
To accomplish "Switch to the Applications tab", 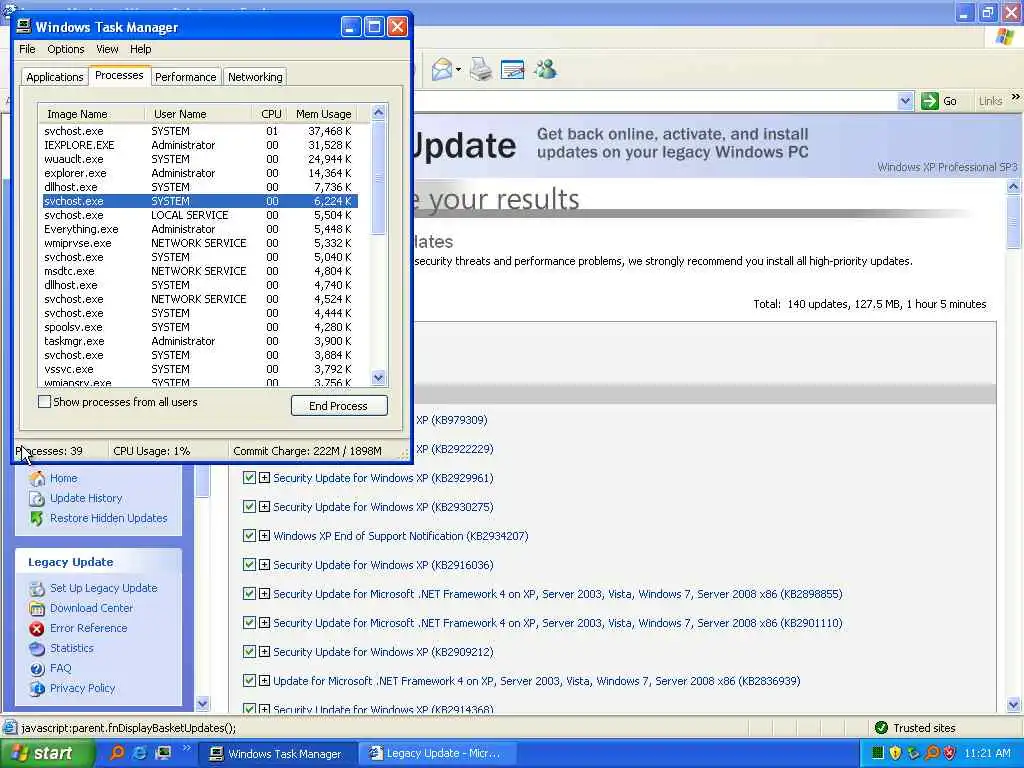I will 55,77.
